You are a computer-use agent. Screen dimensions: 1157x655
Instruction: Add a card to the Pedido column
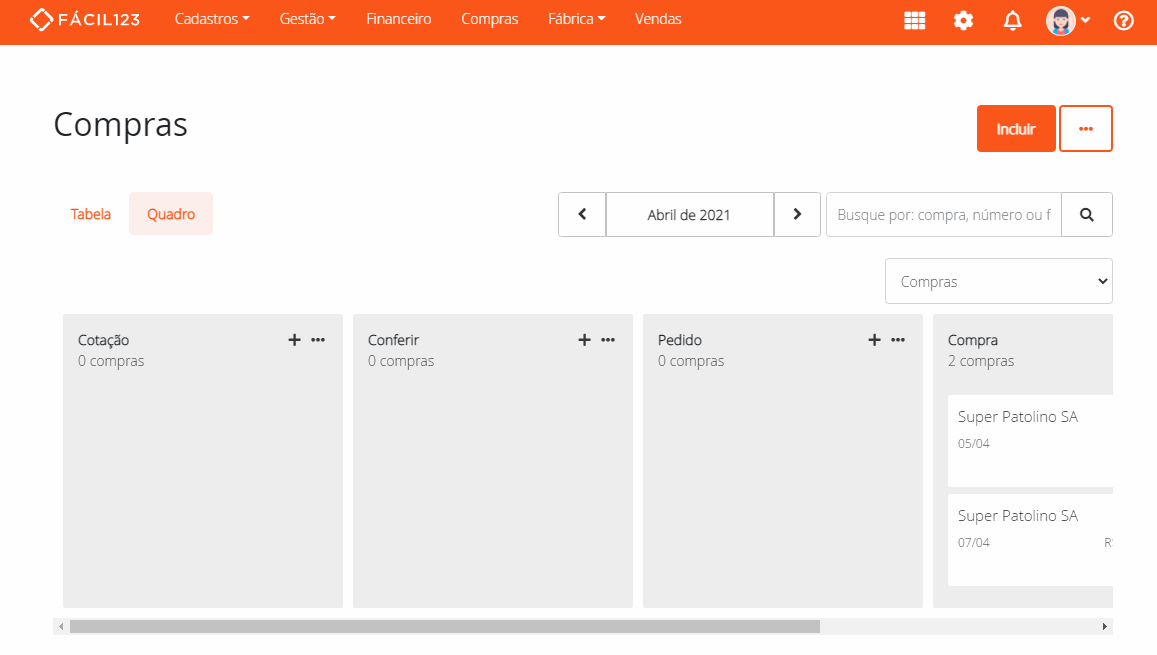point(874,340)
